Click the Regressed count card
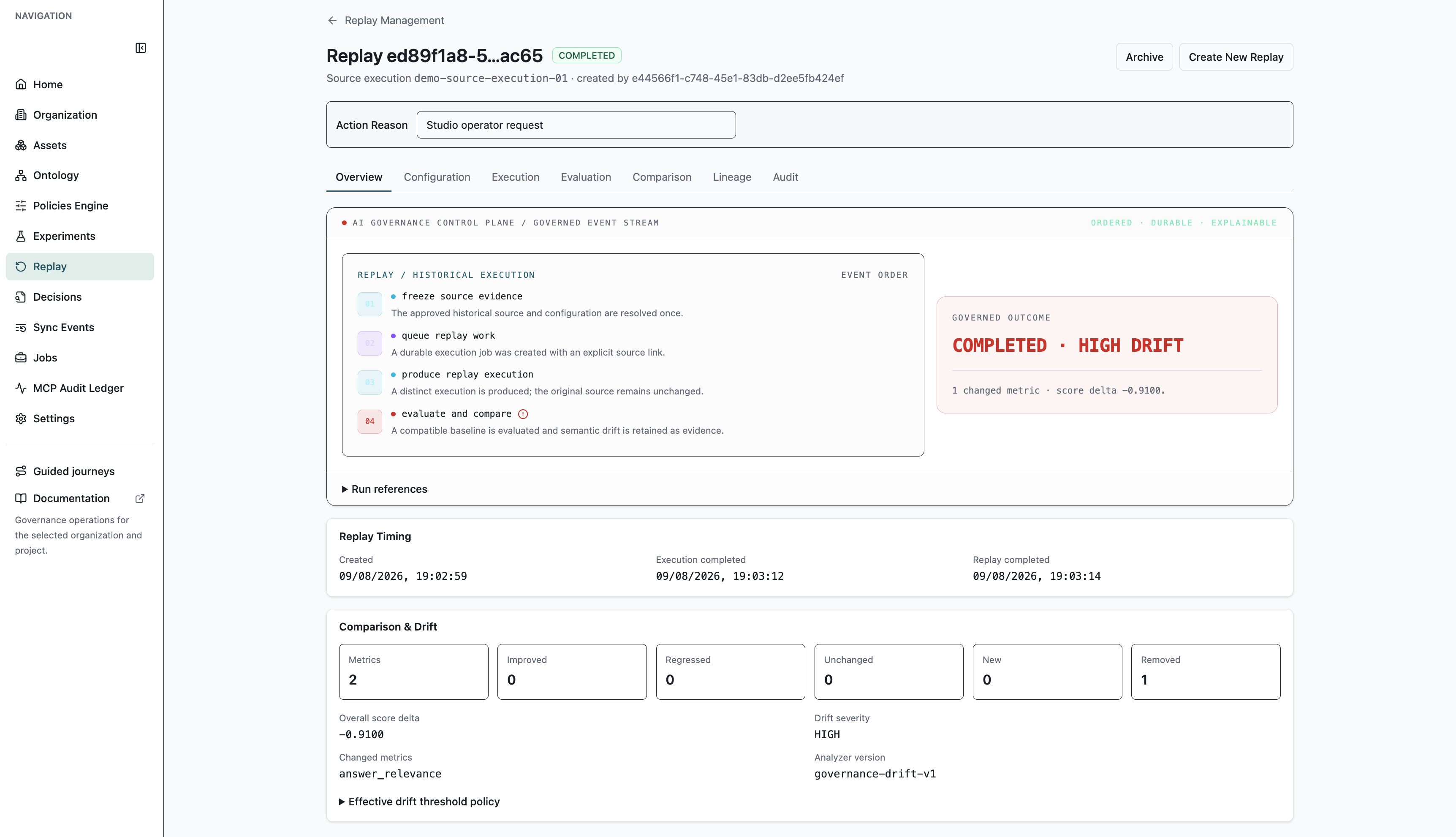Image resolution: width=1456 pixels, height=837 pixels. [x=730, y=672]
